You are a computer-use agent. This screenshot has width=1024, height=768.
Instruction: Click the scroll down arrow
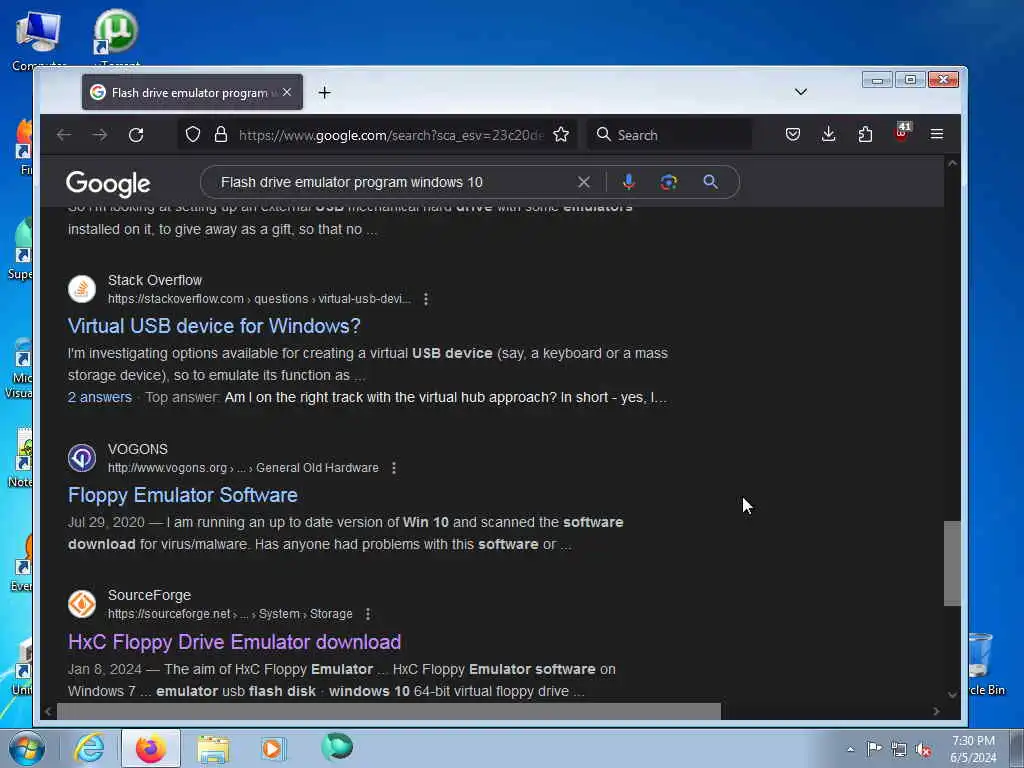[x=952, y=695]
